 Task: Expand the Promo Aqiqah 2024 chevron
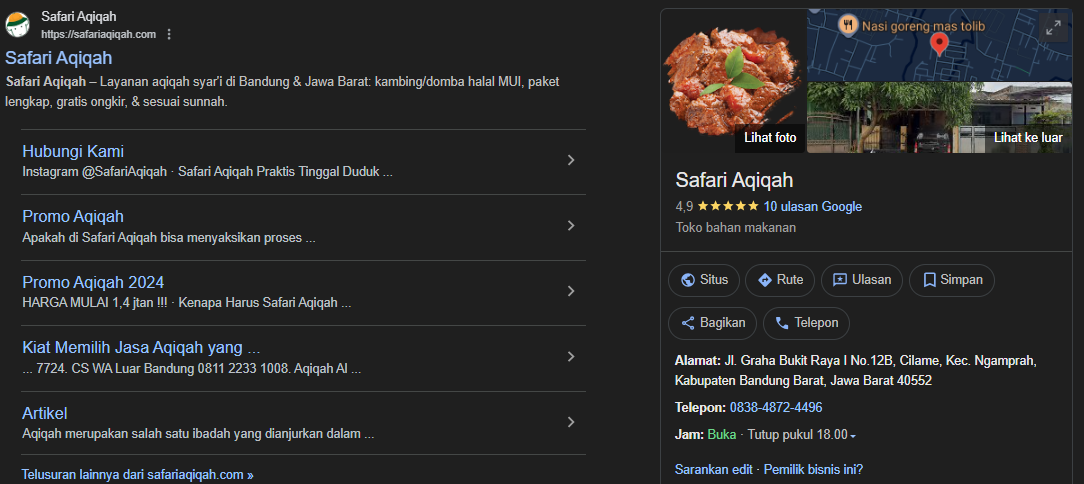pos(570,291)
